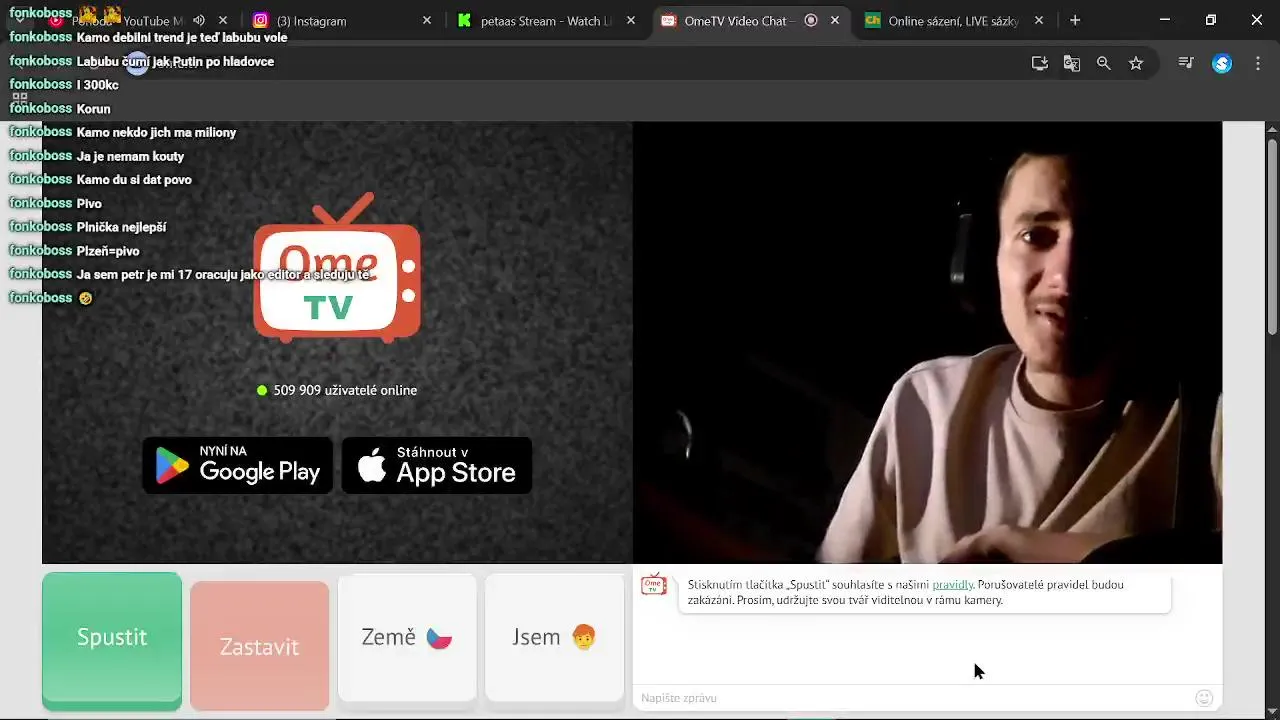Click the OmeTV avatar in chat message
1280x720 pixels.
pos(654,585)
